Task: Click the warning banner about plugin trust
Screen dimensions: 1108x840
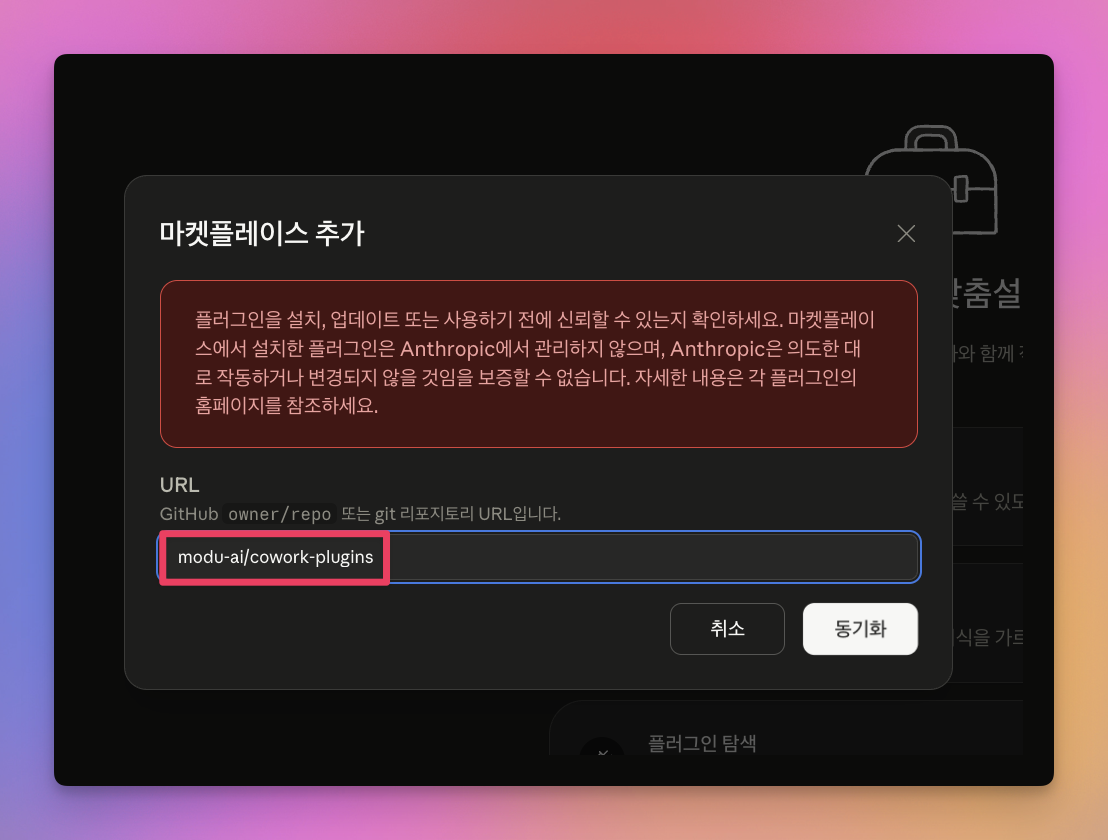Action: tap(538, 363)
